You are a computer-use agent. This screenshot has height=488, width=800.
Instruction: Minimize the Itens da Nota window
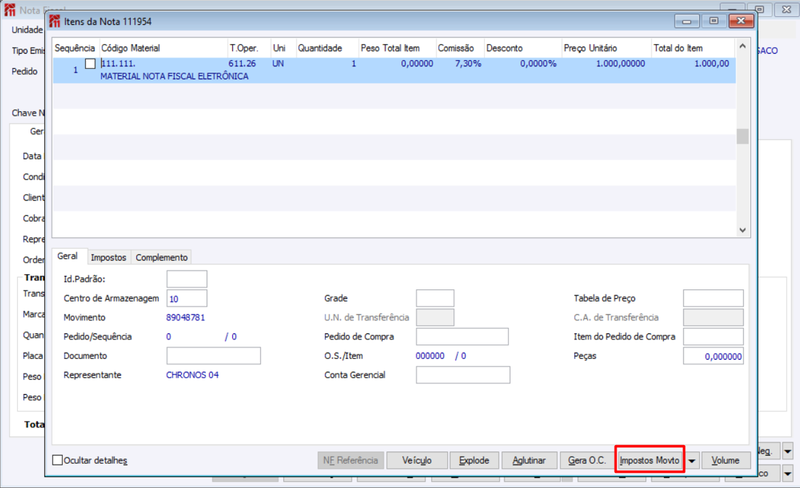(687, 21)
